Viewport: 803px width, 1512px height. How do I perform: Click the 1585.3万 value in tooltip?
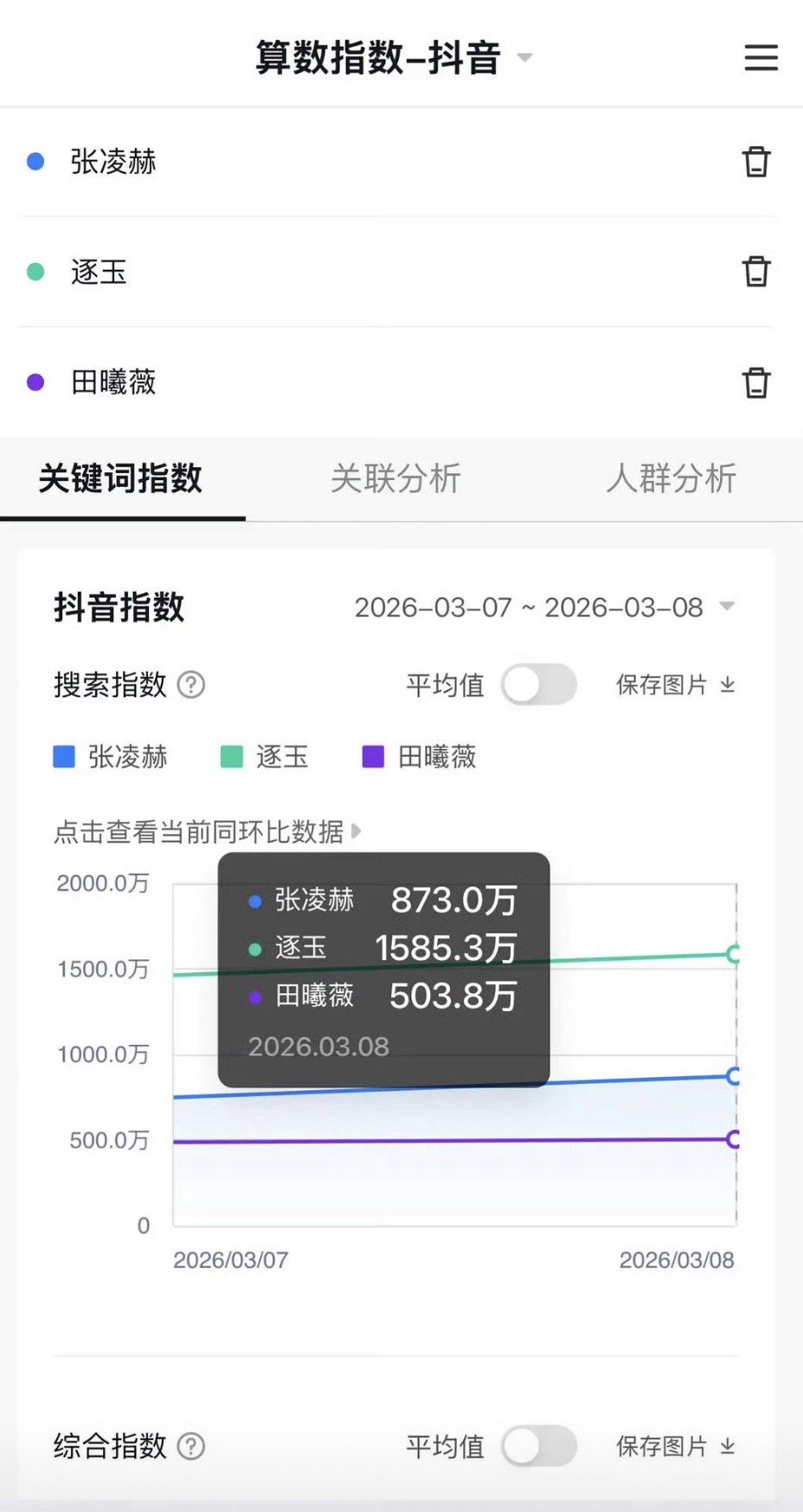tap(446, 948)
